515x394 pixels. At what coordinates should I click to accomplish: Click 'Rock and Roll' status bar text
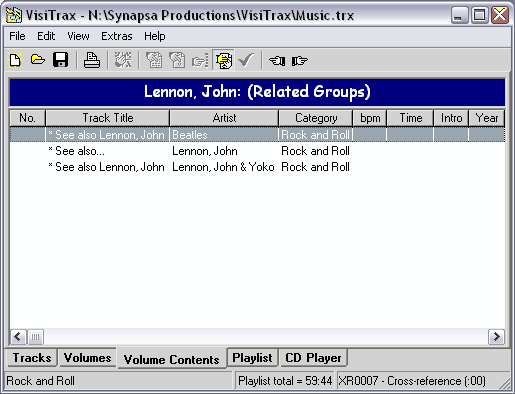click(x=41, y=381)
